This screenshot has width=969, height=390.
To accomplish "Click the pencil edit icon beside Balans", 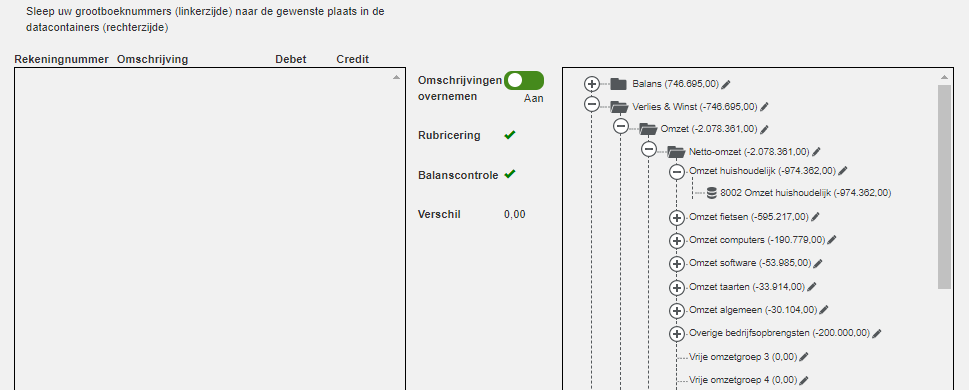I will [726, 84].
